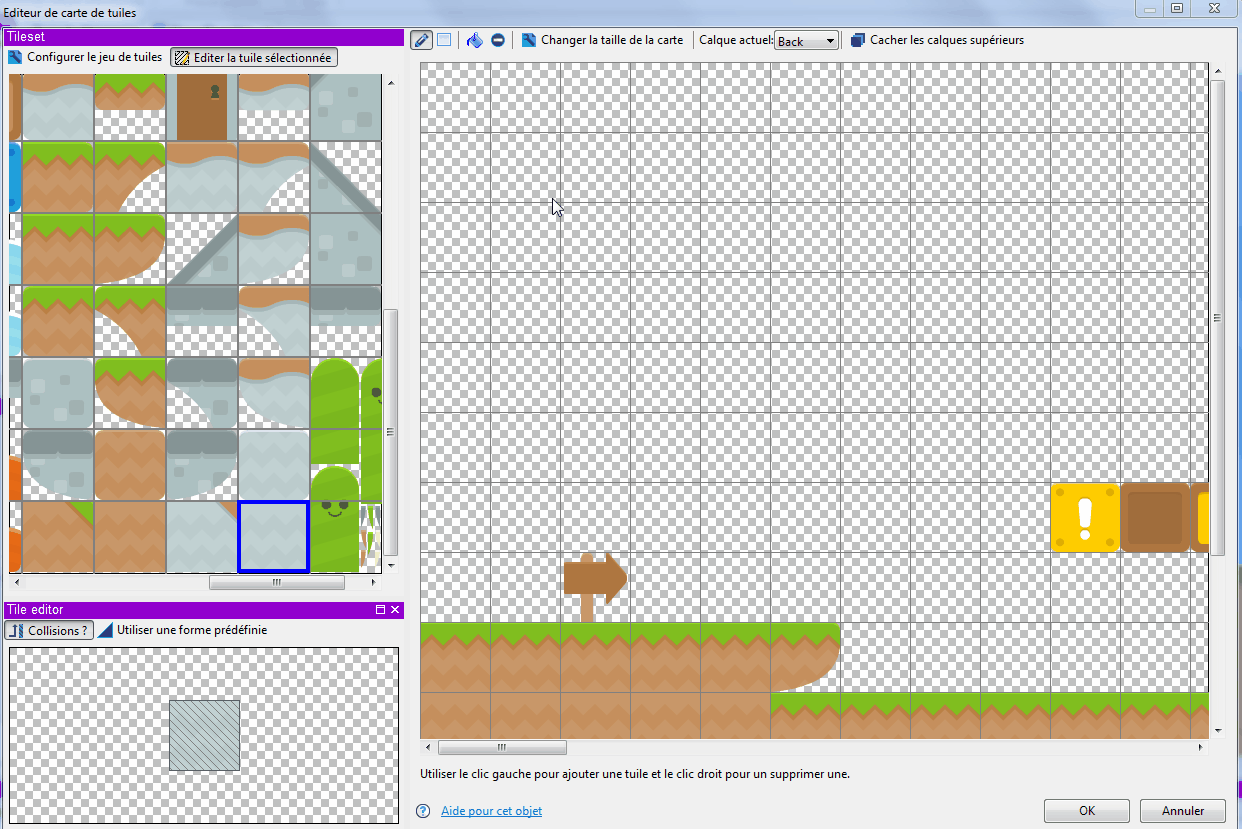Maximize the Tile editor panel
The width and height of the screenshot is (1242, 829).
380,610
